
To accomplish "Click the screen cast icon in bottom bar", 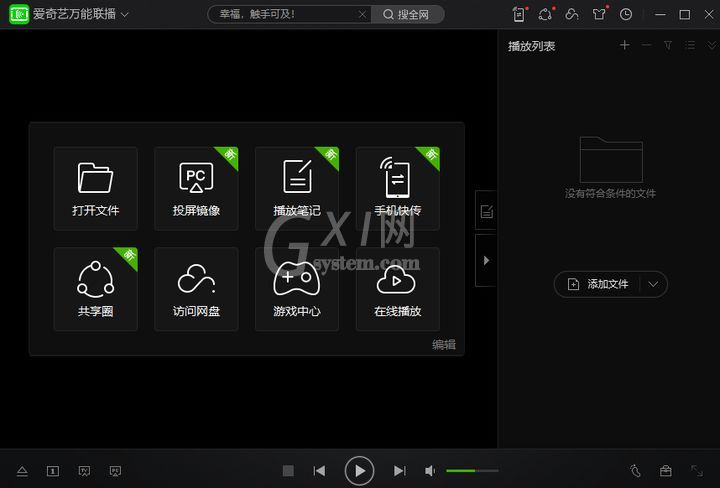I will click(x=115, y=471).
